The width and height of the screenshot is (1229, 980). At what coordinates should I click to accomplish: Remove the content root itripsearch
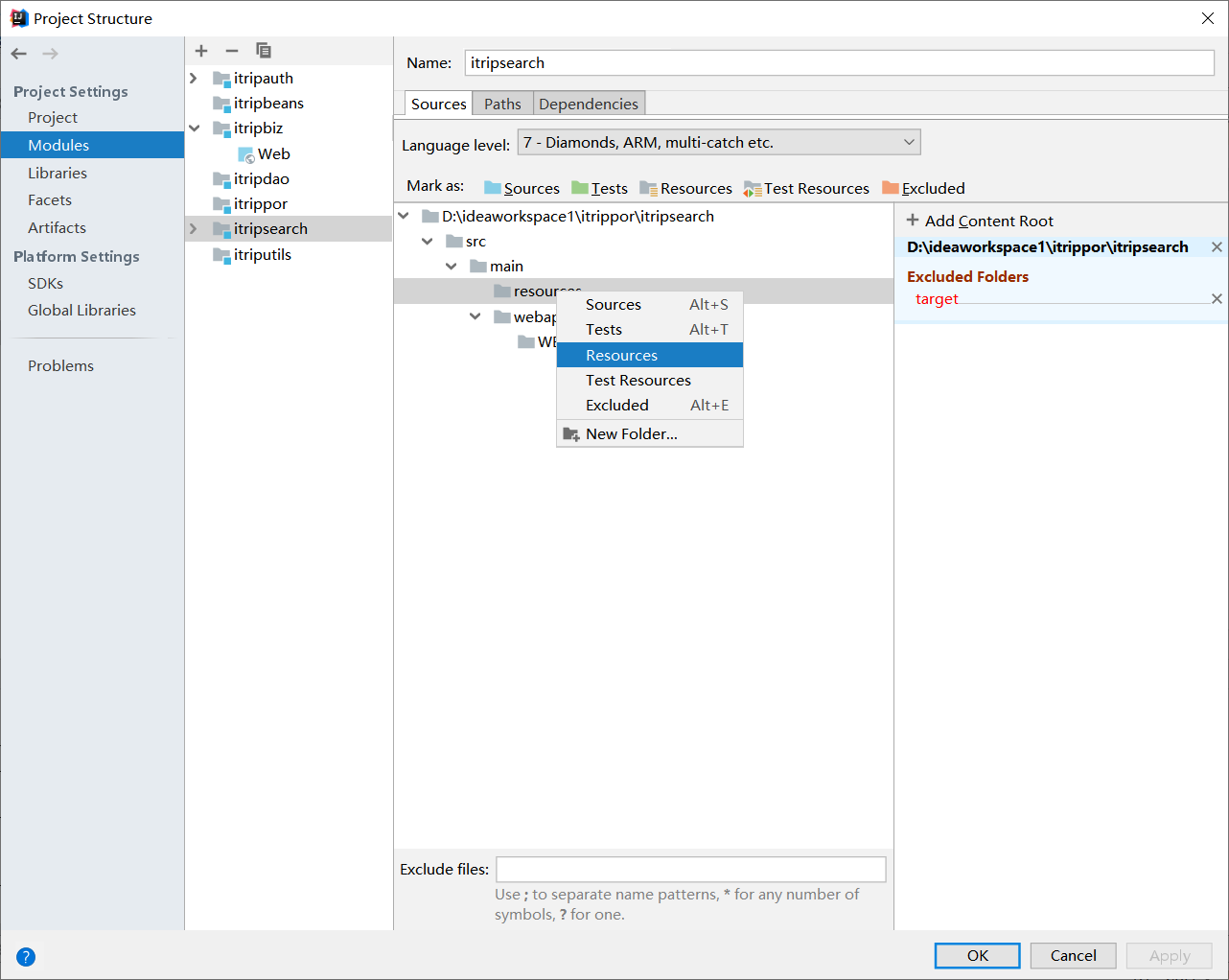point(1217,247)
